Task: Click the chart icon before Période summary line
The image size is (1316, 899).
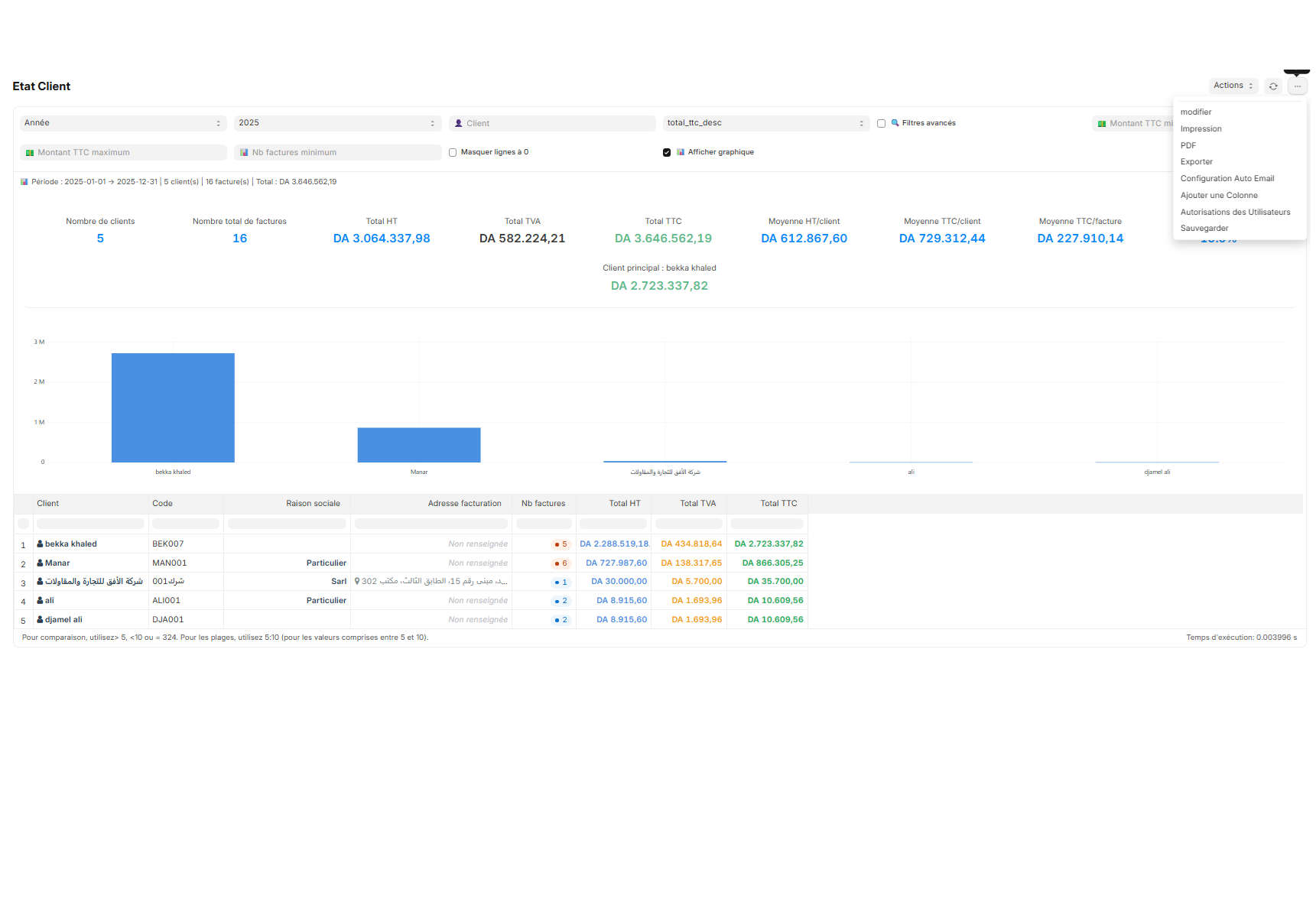Action: [x=23, y=181]
